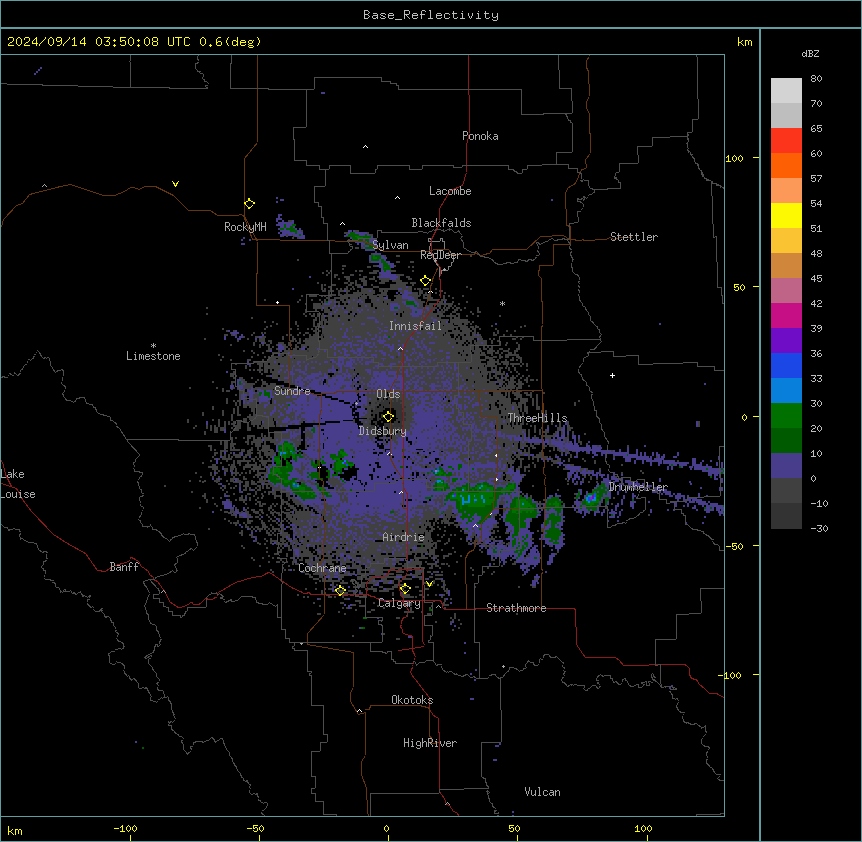
Task: Select the Sundre label
Action: [x=292, y=391]
